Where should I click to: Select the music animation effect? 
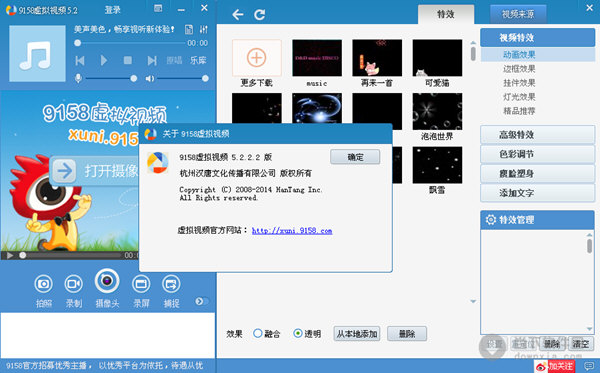317,58
